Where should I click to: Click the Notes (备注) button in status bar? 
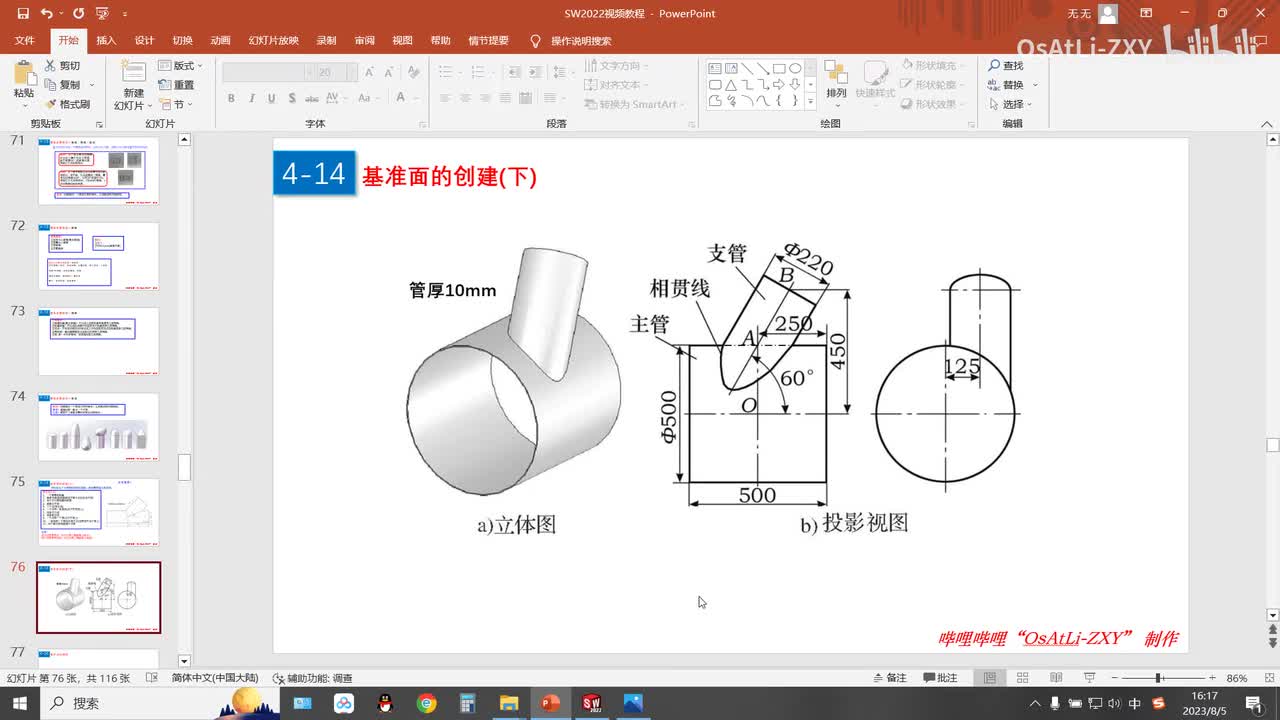pos(890,678)
